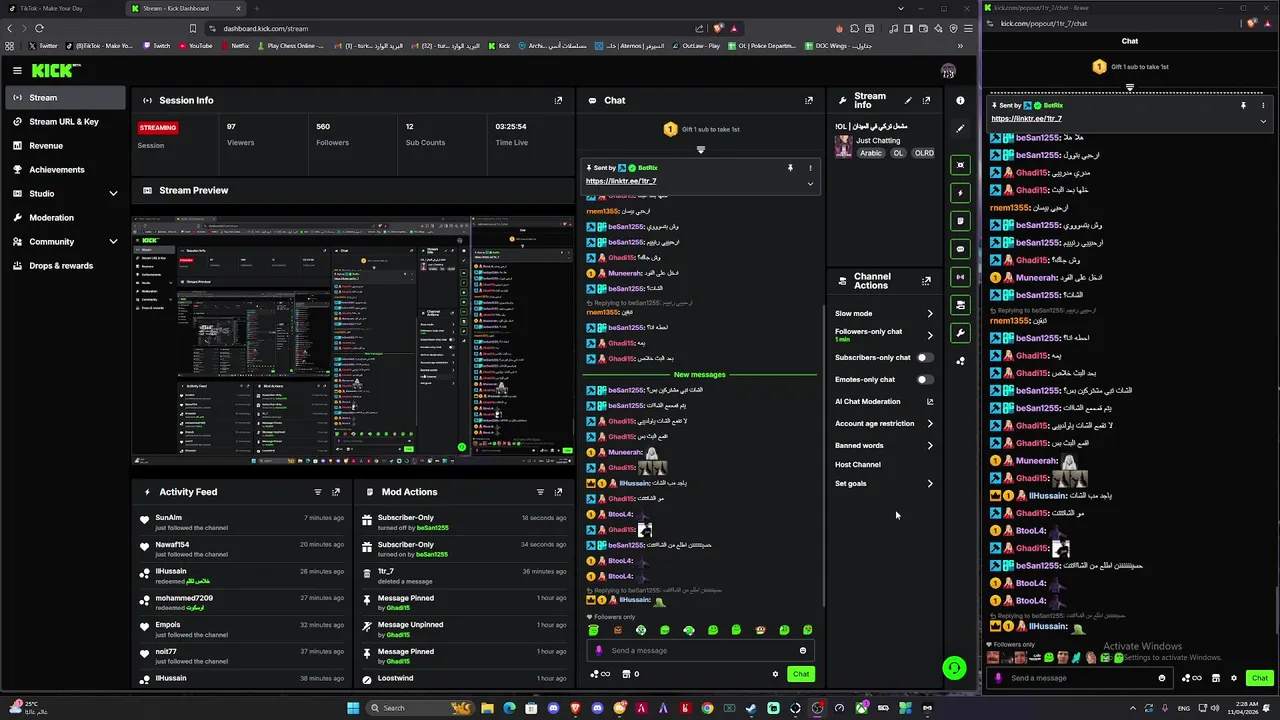This screenshot has height=720, width=1280.
Task: Click the lightning bolt icon in right toolbar
Action: [960, 193]
